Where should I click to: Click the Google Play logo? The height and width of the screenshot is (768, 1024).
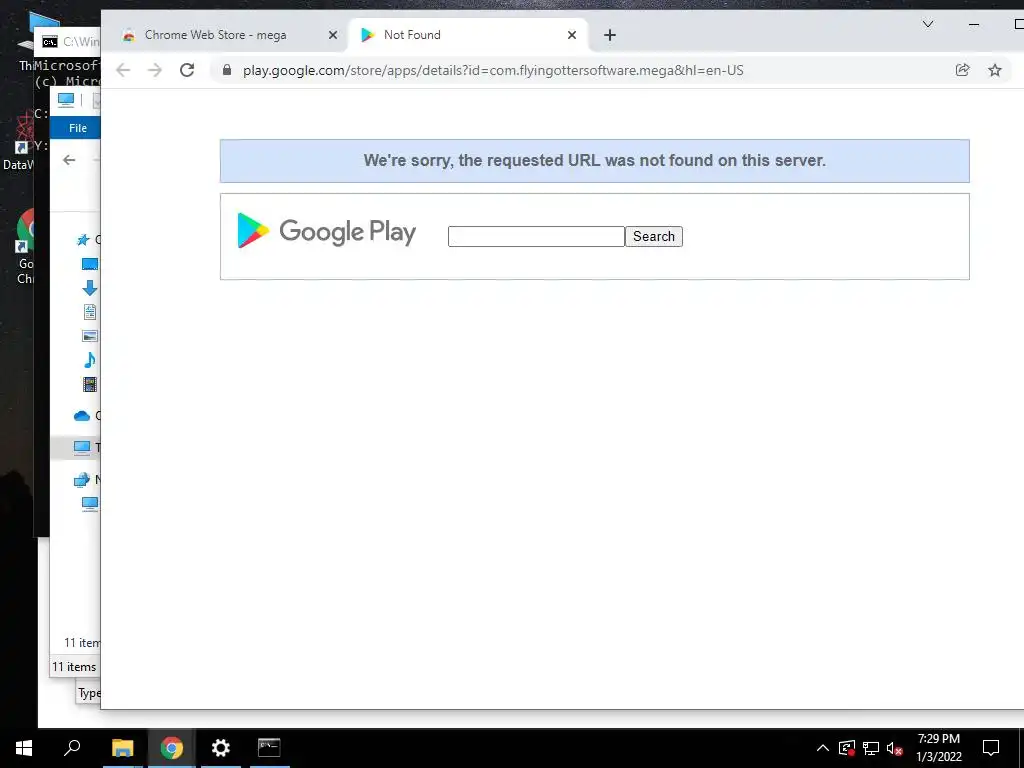tap(327, 231)
